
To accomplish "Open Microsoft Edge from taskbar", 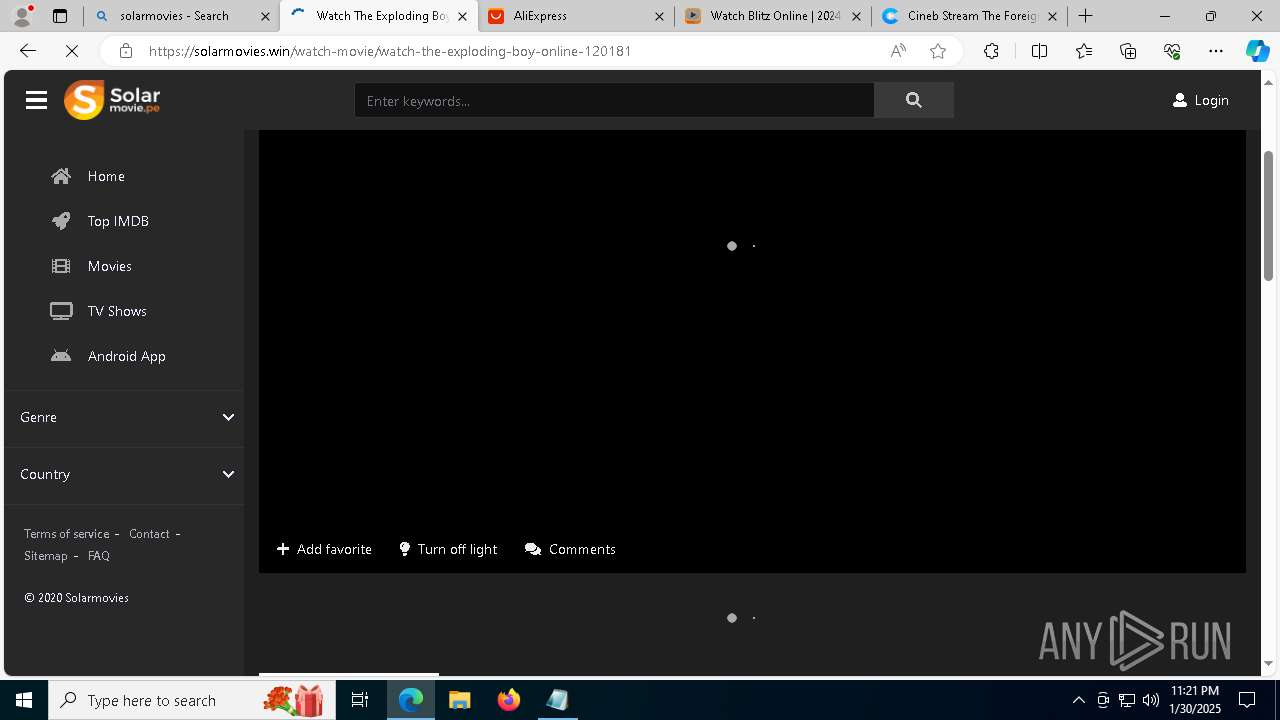I will click(411, 700).
